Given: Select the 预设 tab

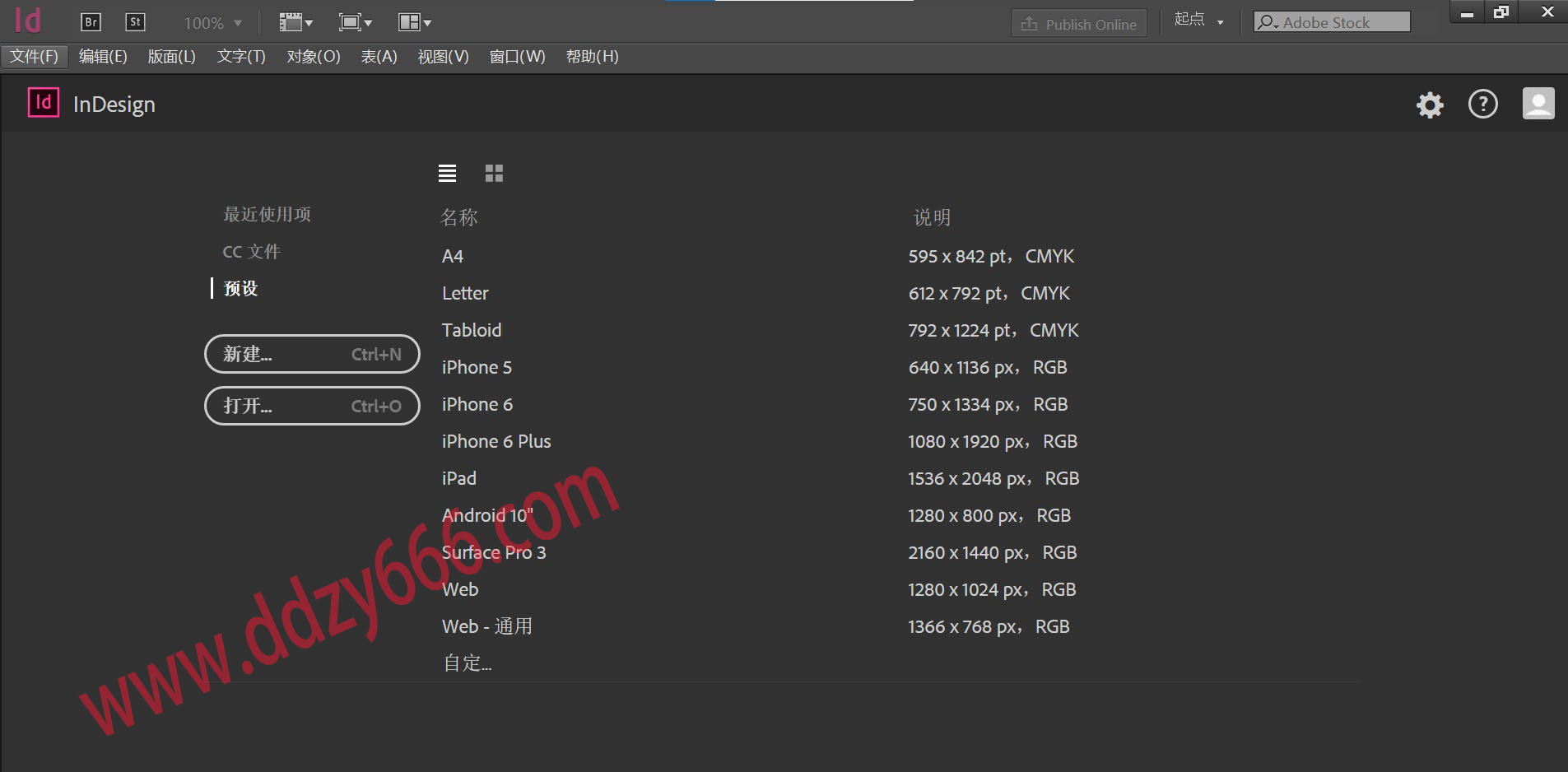Looking at the screenshot, I should 240,288.
